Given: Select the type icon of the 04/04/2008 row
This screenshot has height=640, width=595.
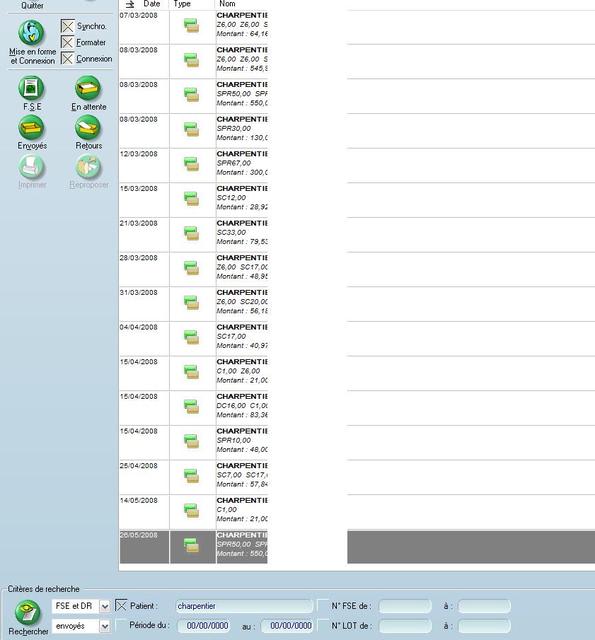Looking at the screenshot, I should coord(191,338).
